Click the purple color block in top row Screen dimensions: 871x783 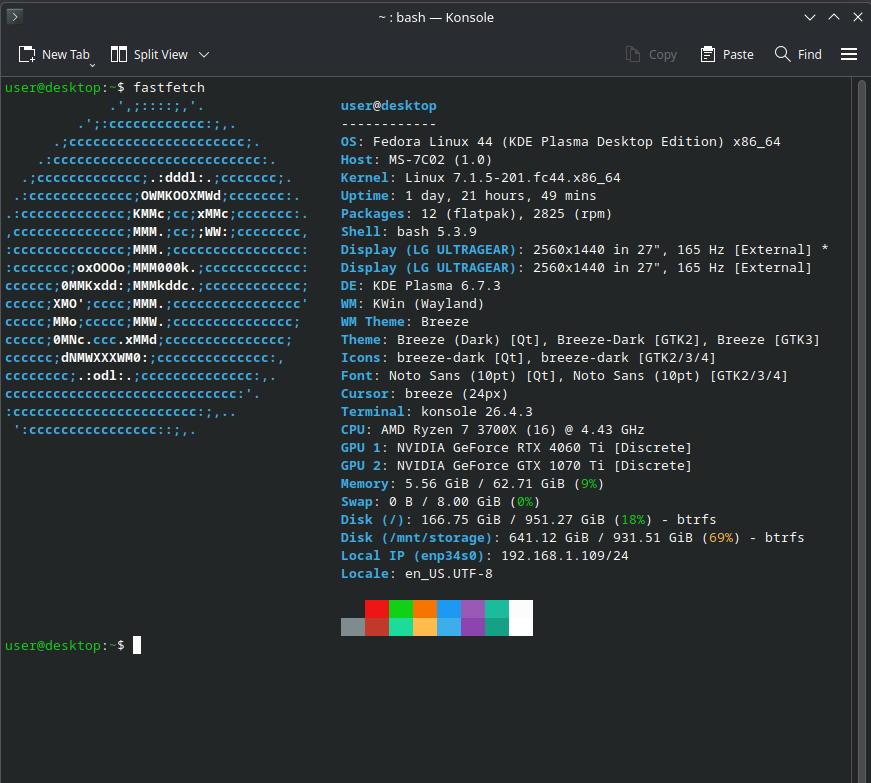[x=473, y=609]
